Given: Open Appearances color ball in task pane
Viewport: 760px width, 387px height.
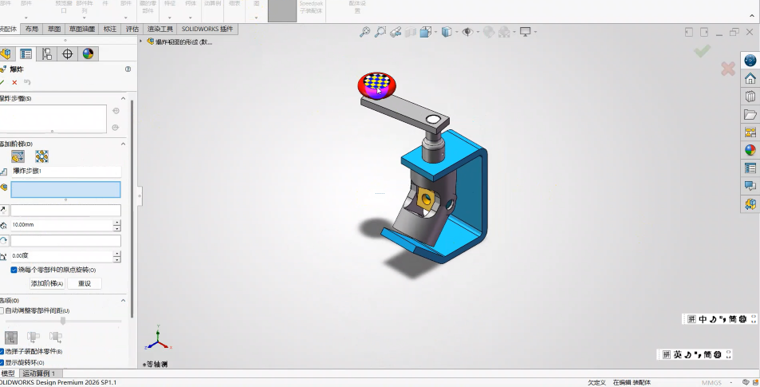Looking at the screenshot, I should click(x=750, y=150).
